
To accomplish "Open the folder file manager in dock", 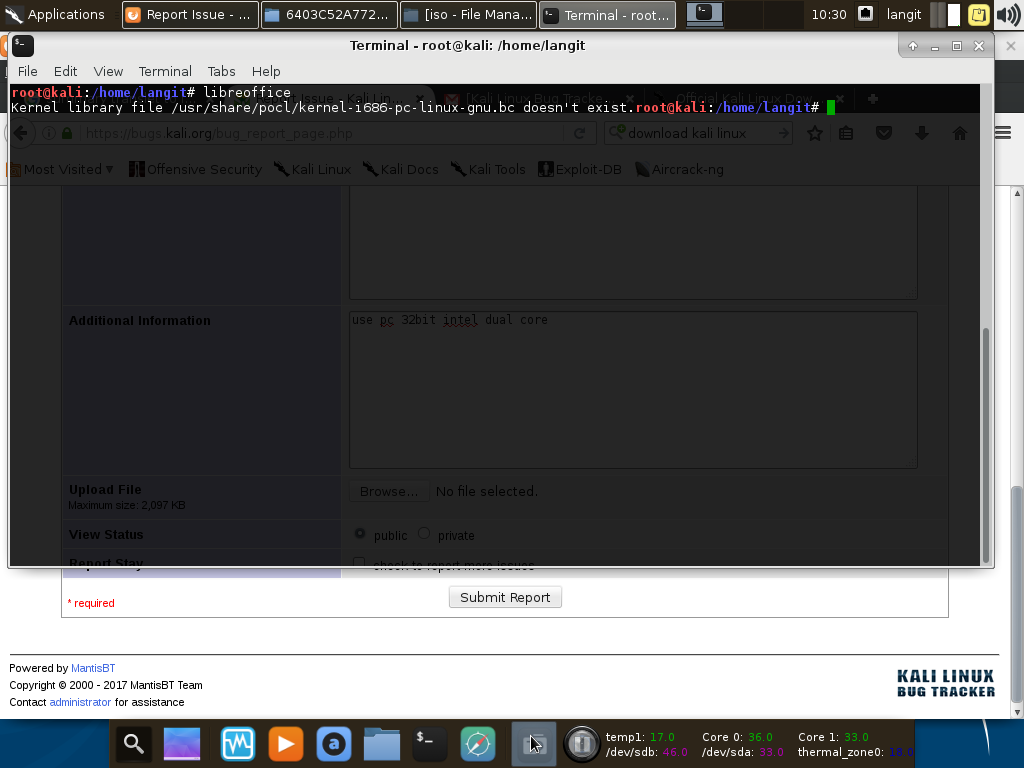I will (382, 744).
